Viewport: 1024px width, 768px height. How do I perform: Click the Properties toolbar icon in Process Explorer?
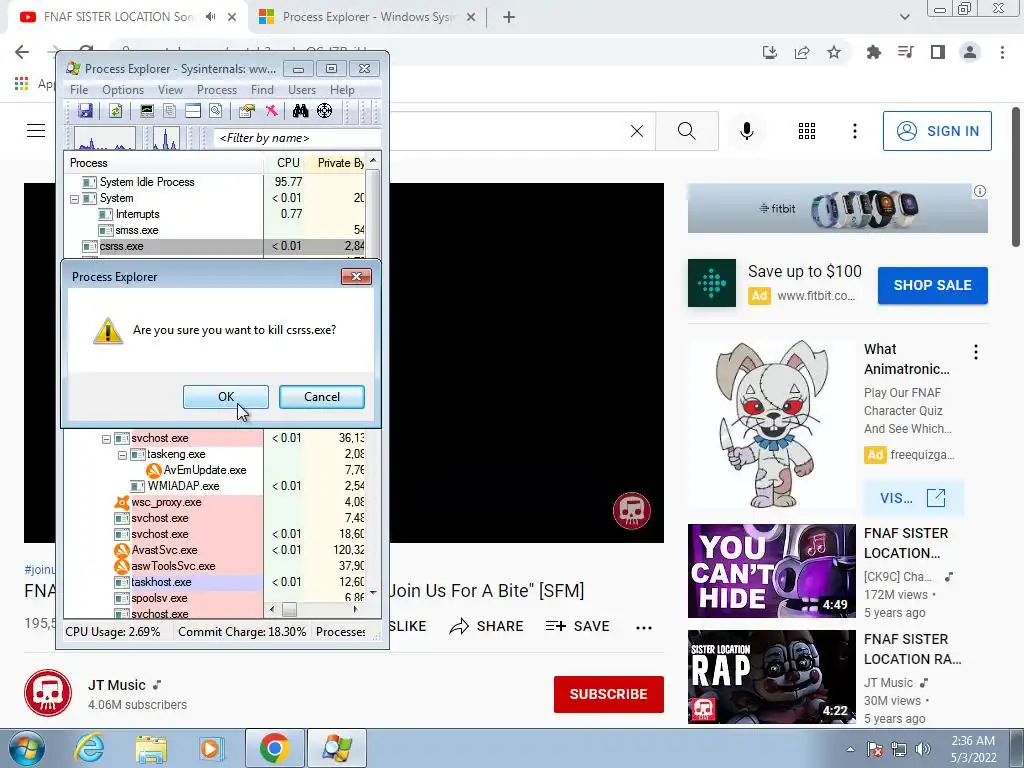[x=246, y=111]
